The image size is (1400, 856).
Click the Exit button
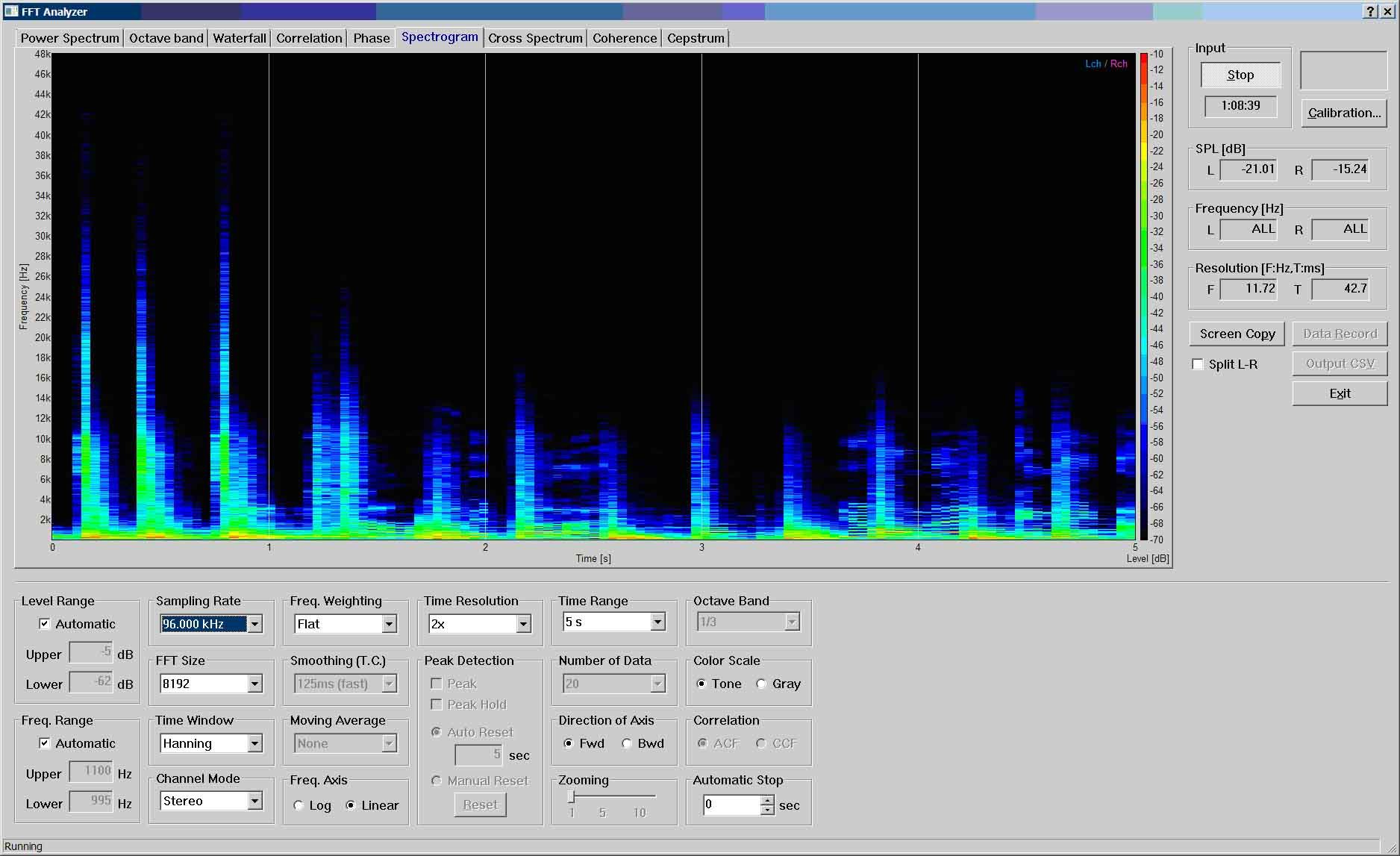[x=1340, y=393]
